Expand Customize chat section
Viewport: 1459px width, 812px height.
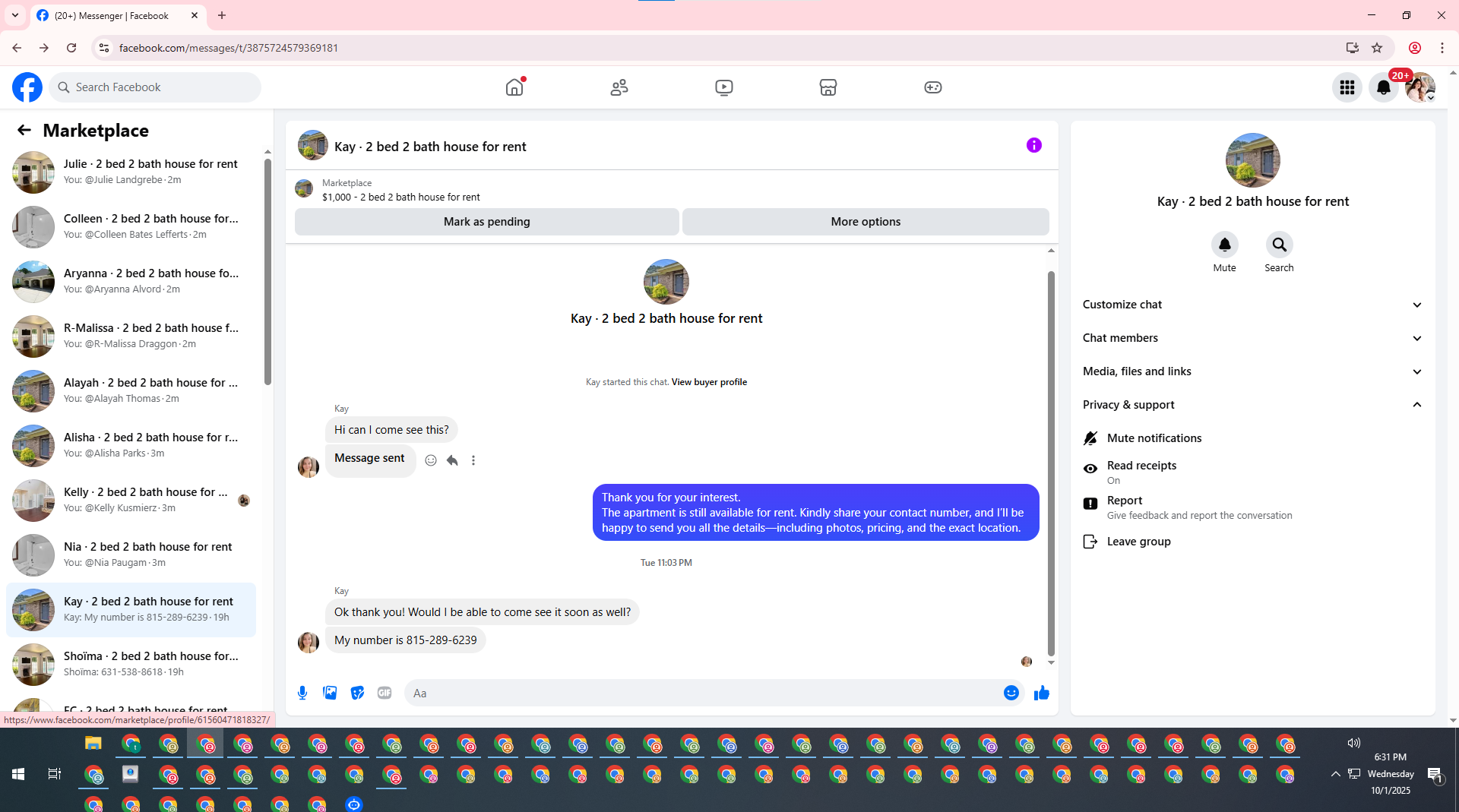click(x=1252, y=305)
